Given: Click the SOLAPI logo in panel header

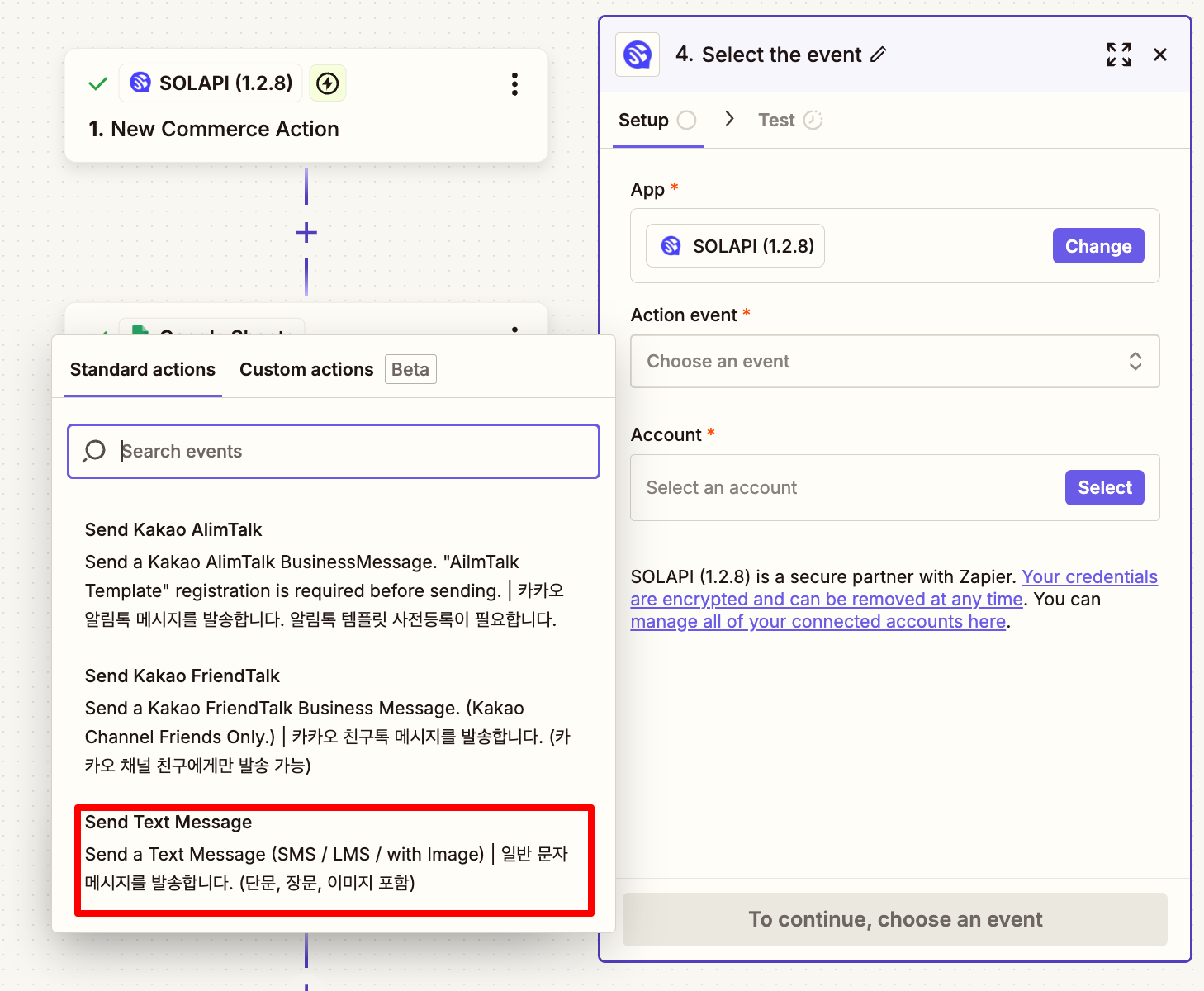Looking at the screenshot, I should pyautogui.click(x=638, y=55).
